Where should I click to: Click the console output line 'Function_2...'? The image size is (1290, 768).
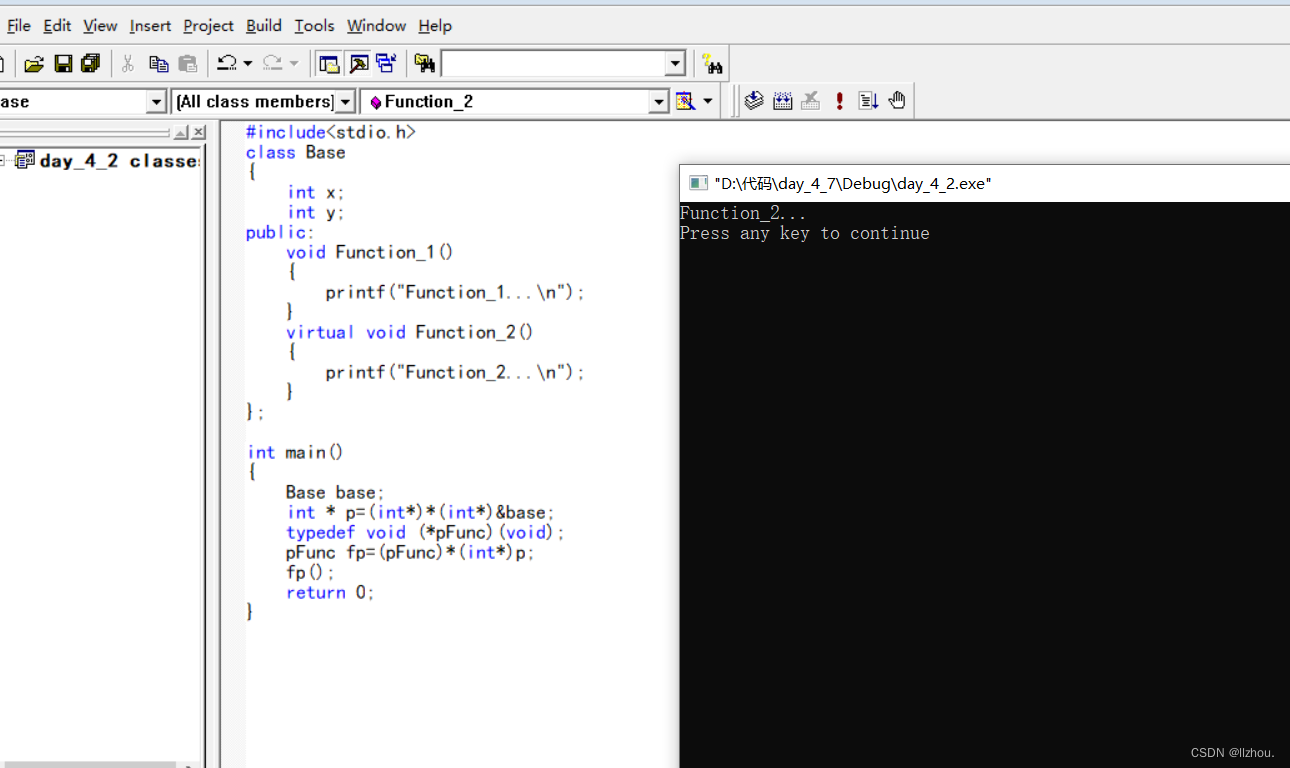(743, 213)
